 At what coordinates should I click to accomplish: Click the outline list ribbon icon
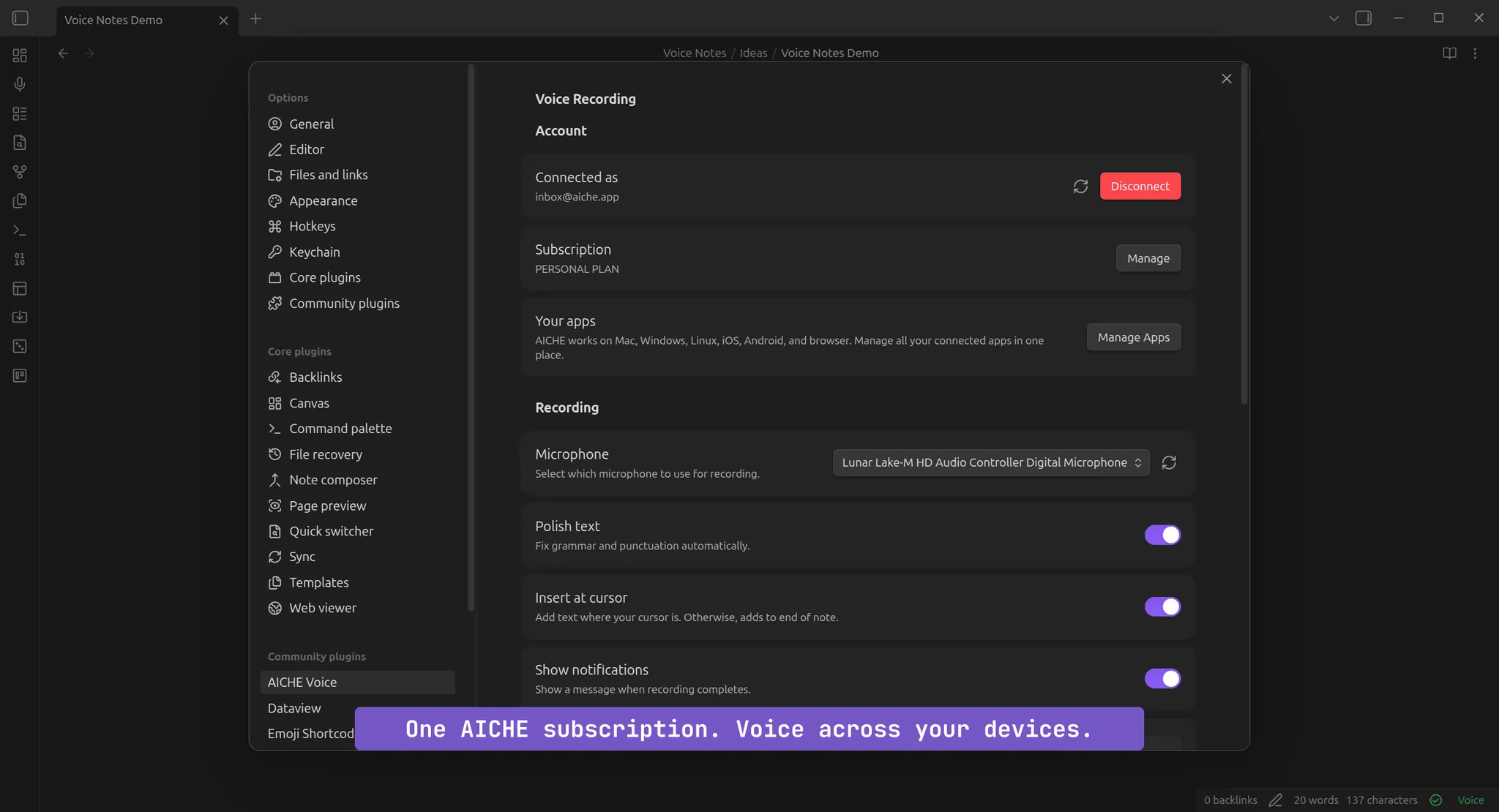point(20,113)
